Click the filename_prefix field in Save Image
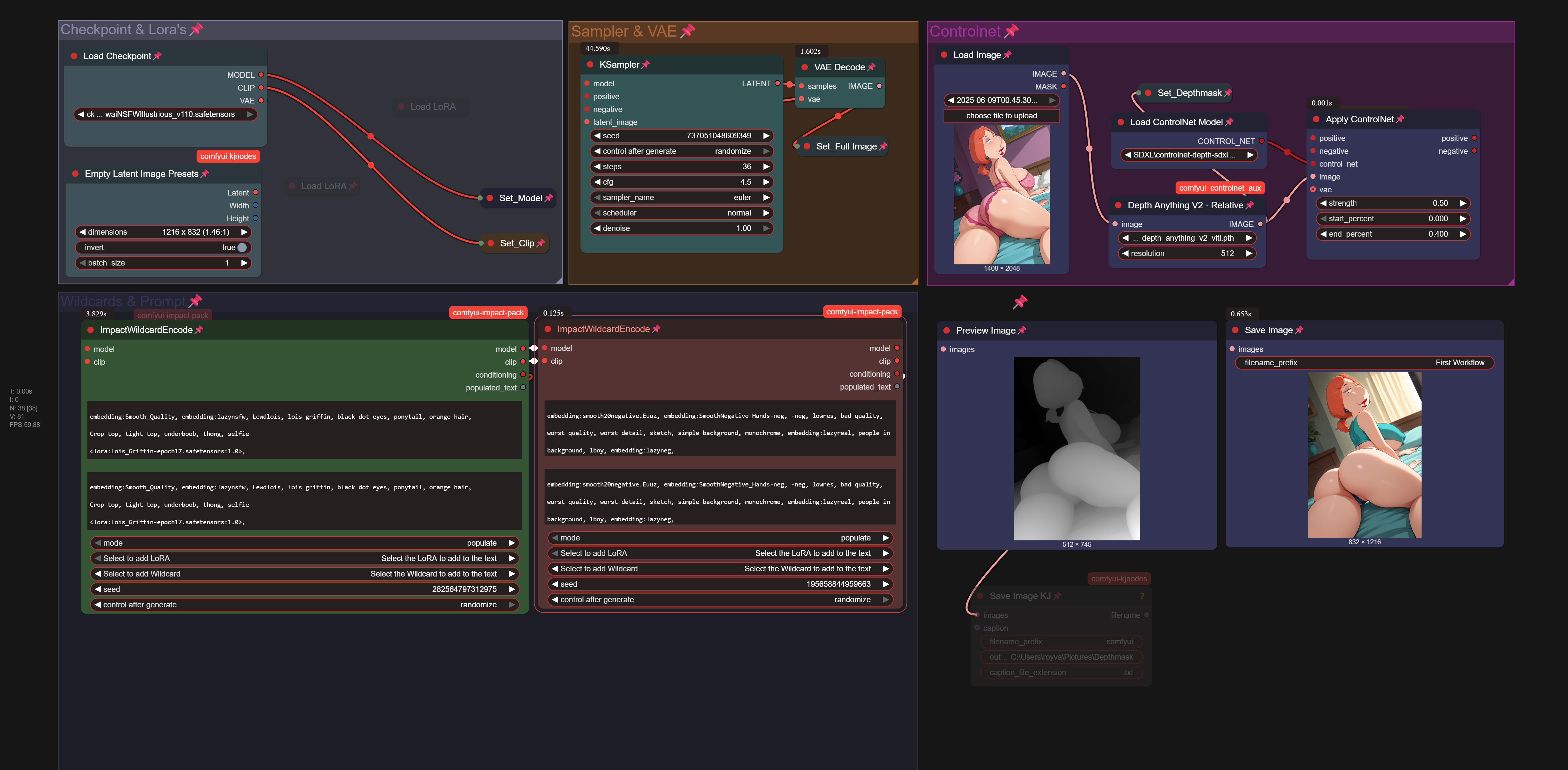Image resolution: width=1568 pixels, height=770 pixels. click(1364, 363)
